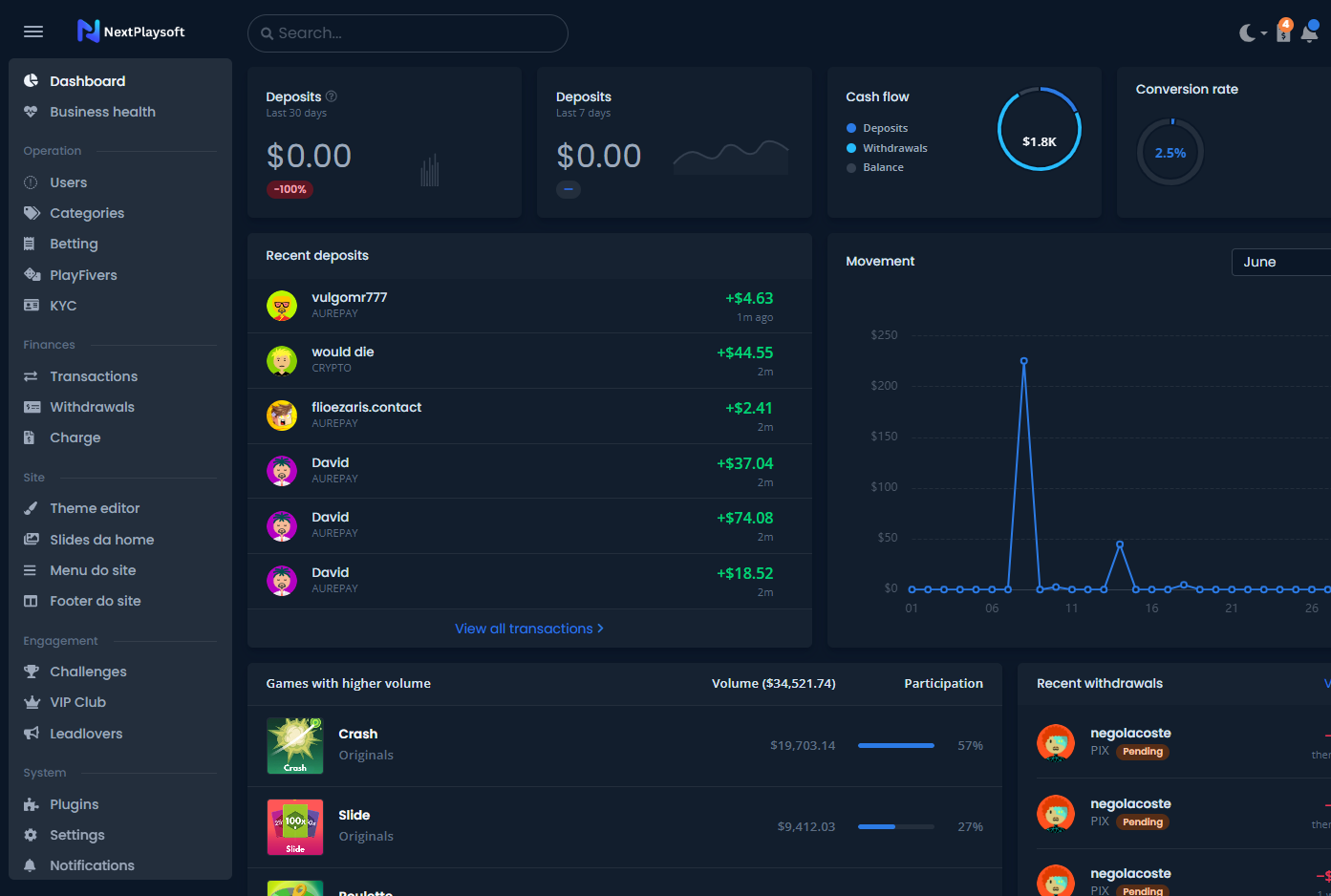Click Volume ($34,521.74) column header

pos(774,683)
